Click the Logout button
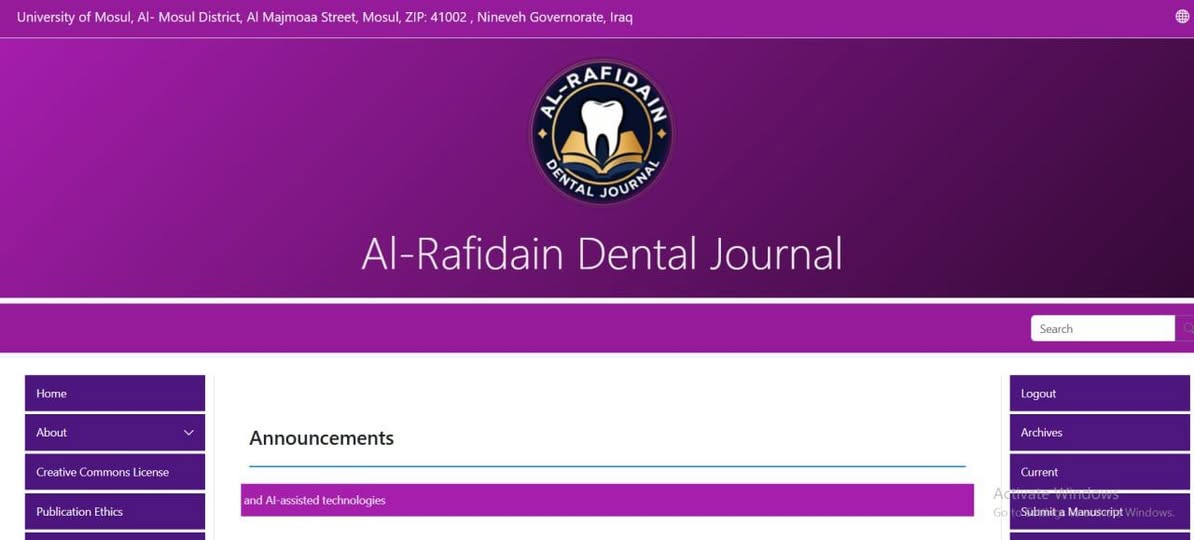1194x540 pixels. pyautogui.click(x=1099, y=393)
